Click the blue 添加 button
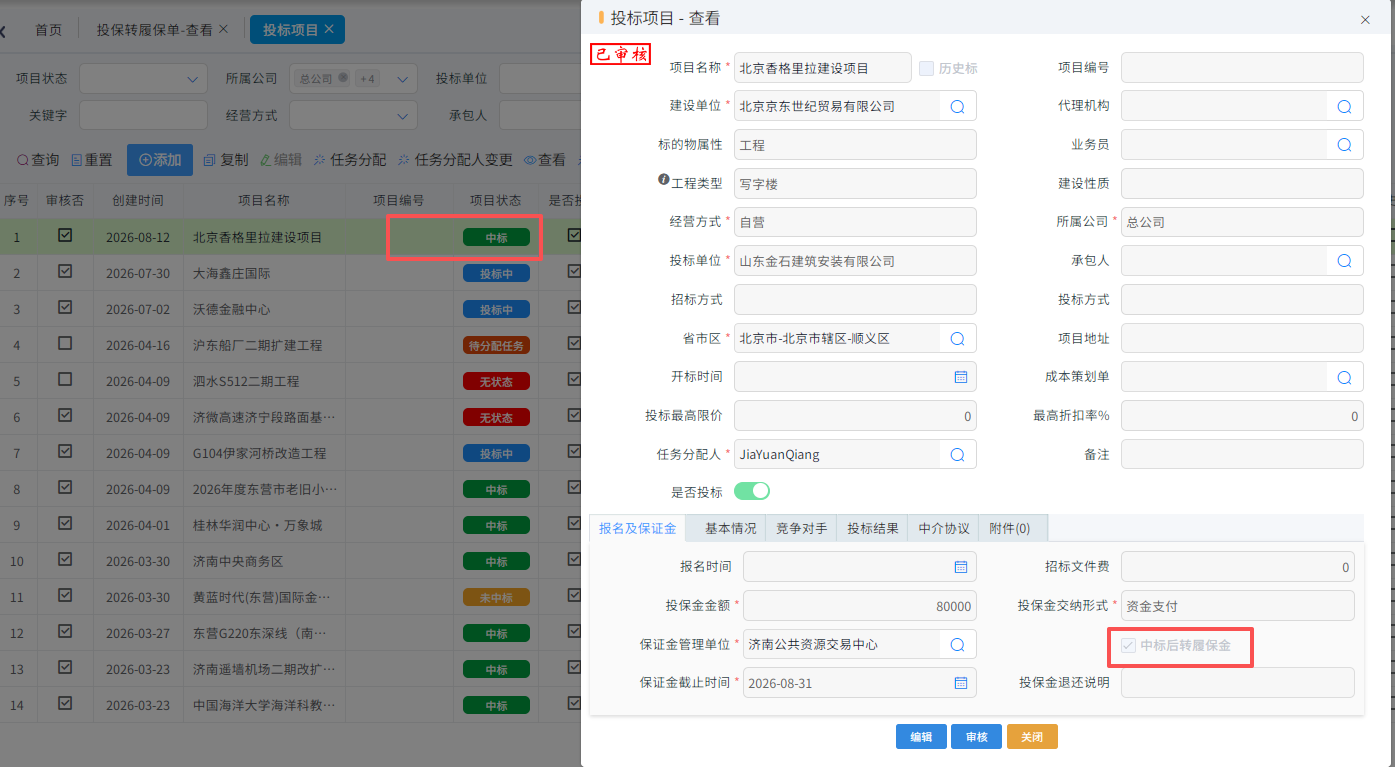This screenshot has width=1395, height=767. [160, 160]
